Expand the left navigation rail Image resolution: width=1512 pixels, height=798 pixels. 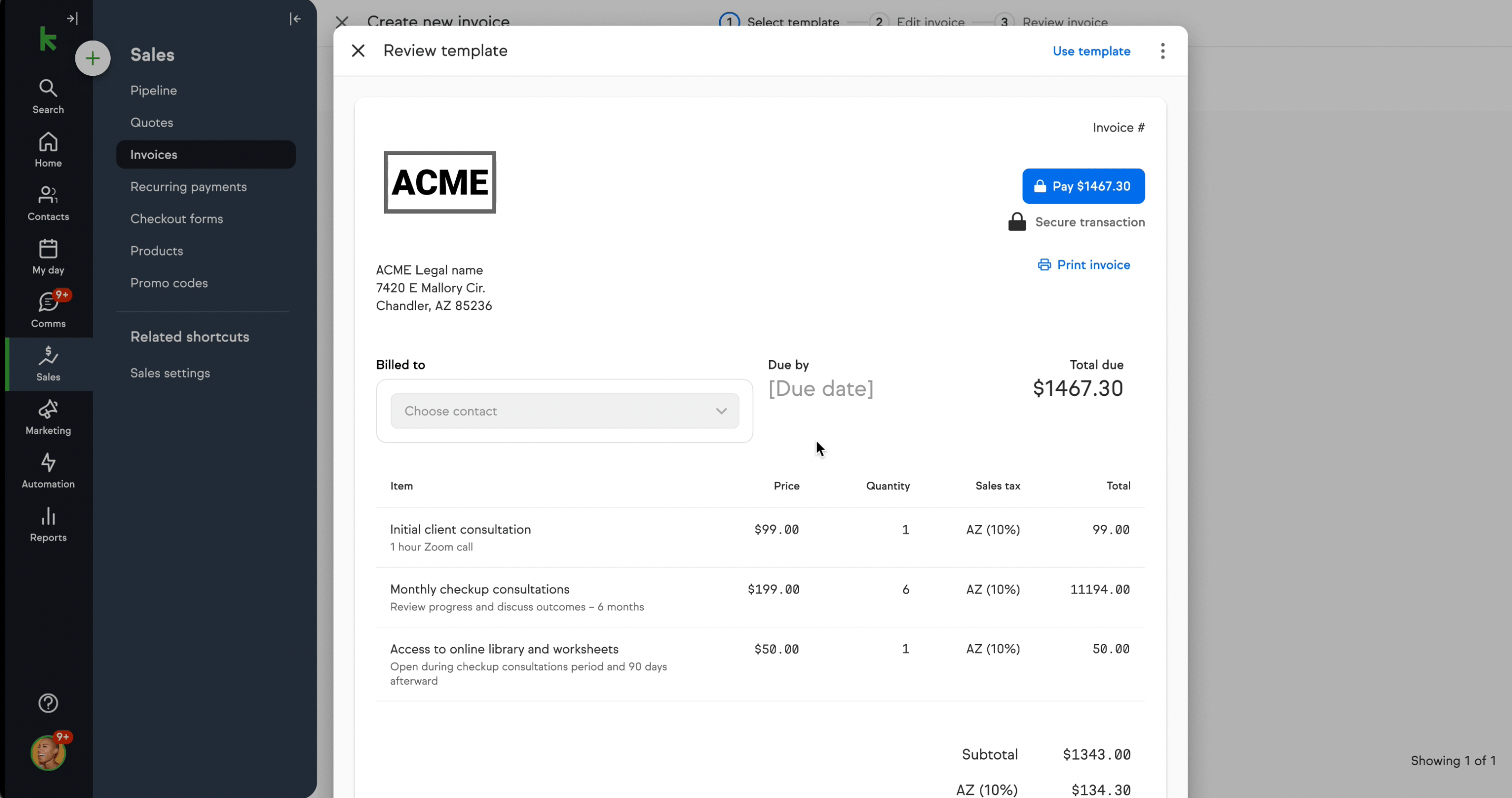72,19
